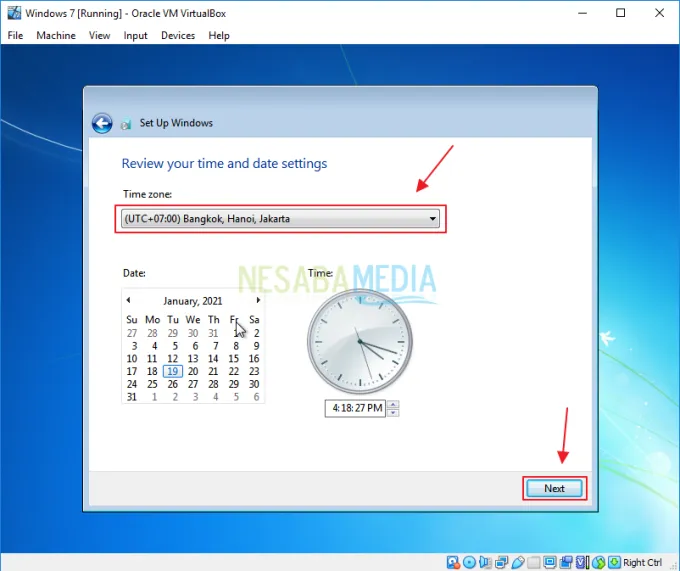Click the Mo weekday column header

click(152, 320)
